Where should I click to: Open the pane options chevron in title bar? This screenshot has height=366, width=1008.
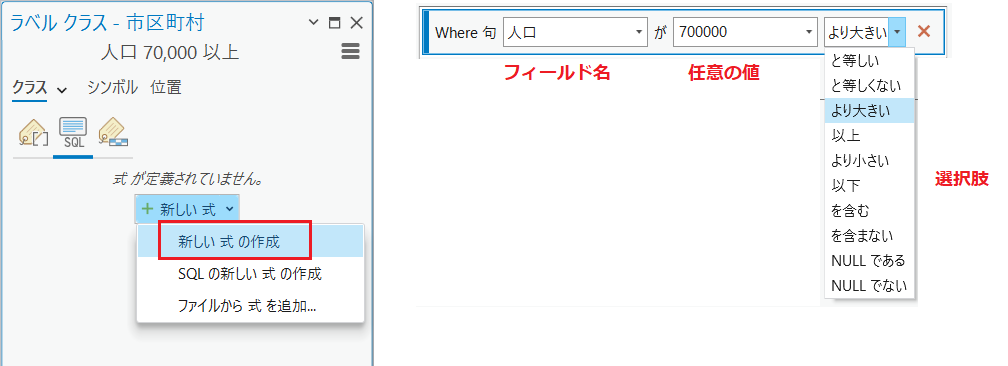point(314,23)
